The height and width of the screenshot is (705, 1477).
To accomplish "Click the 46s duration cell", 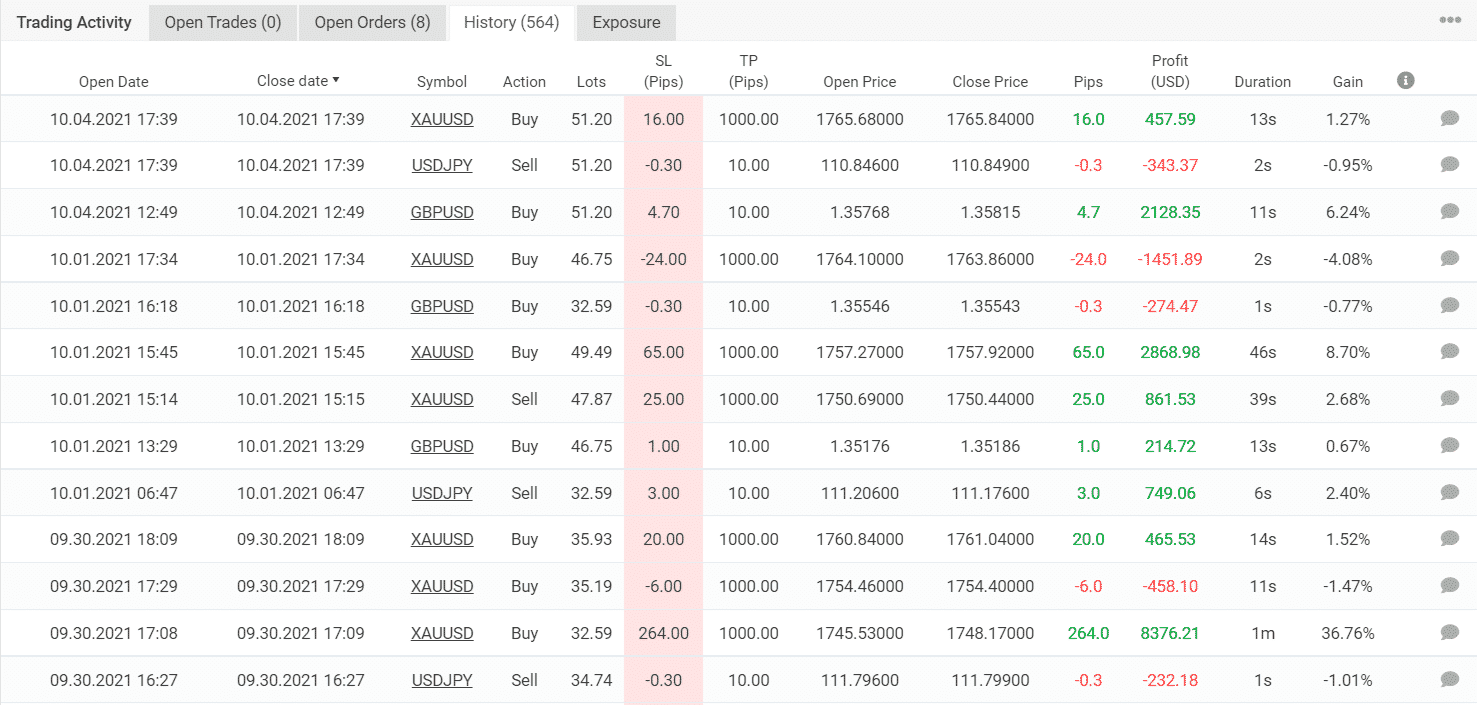I will 1262,352.
